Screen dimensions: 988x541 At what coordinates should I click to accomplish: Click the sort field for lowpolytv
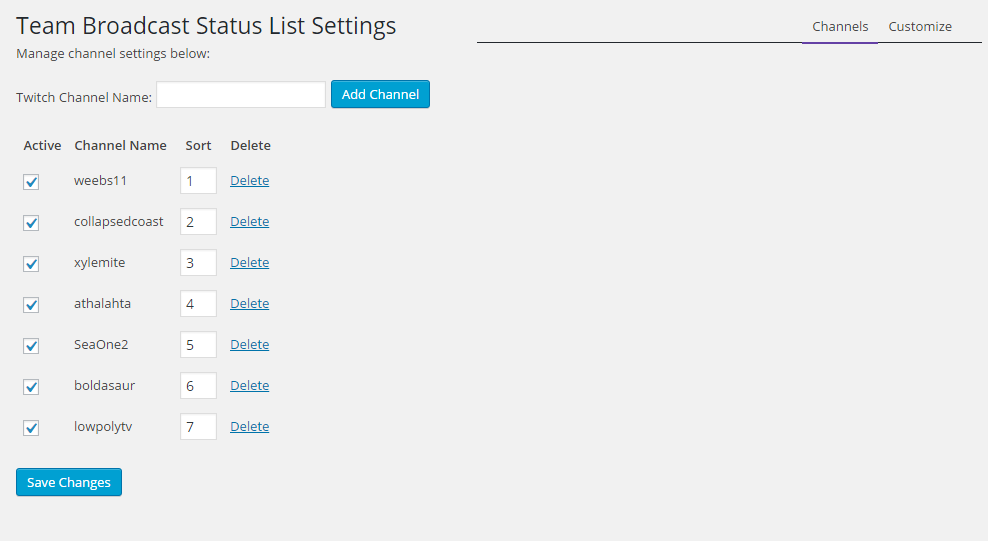(x=198, y=427)
